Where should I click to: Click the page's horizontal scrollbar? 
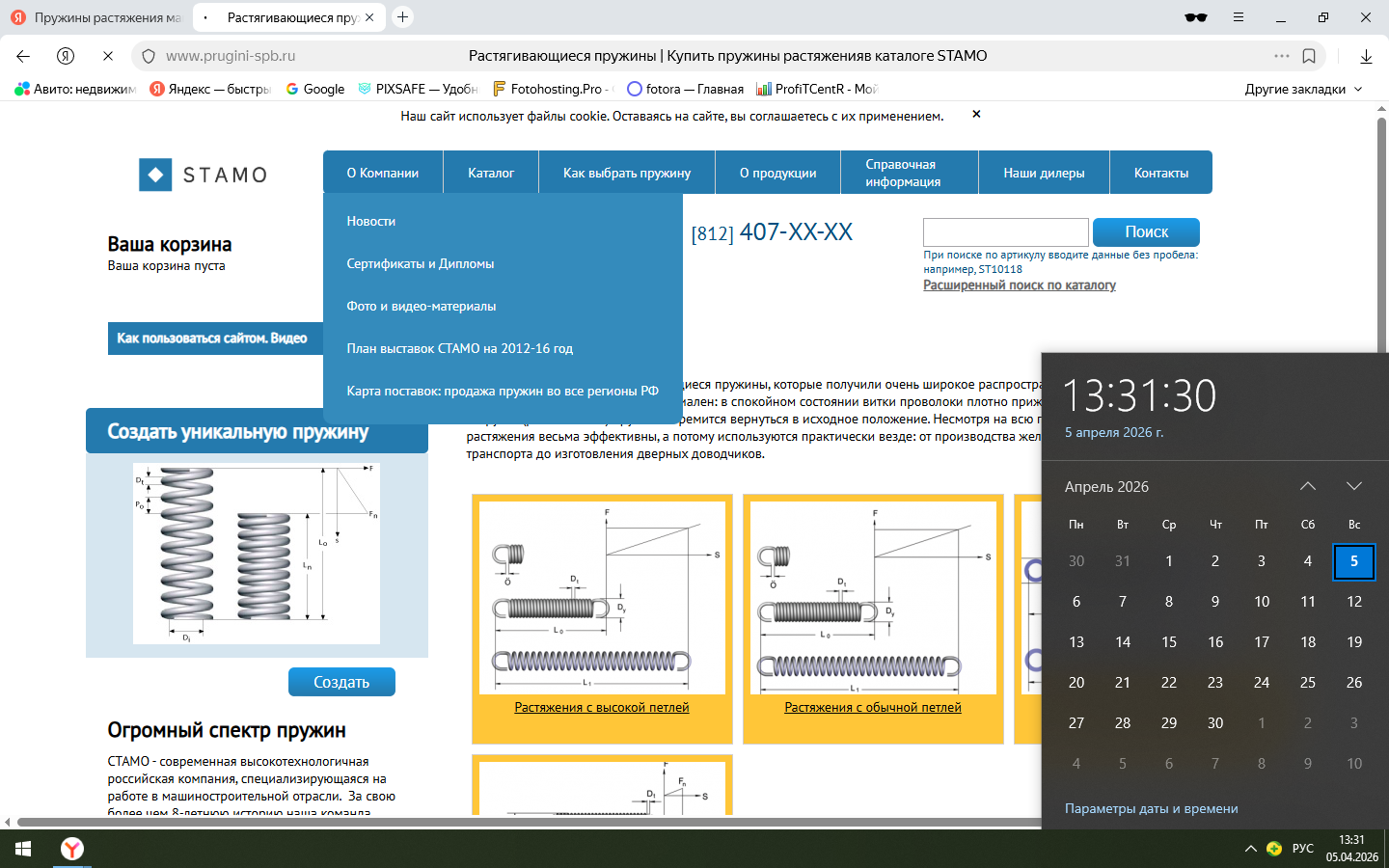[531, 823]
